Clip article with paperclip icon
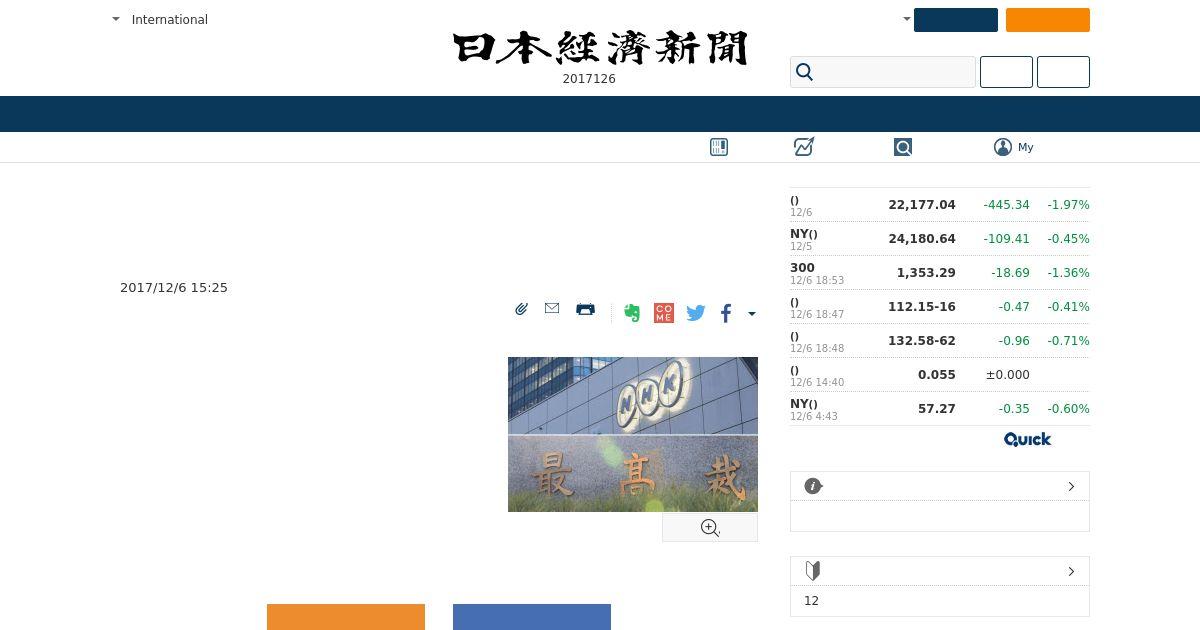Screen dimensions: 1200x630 click(521, 309)
